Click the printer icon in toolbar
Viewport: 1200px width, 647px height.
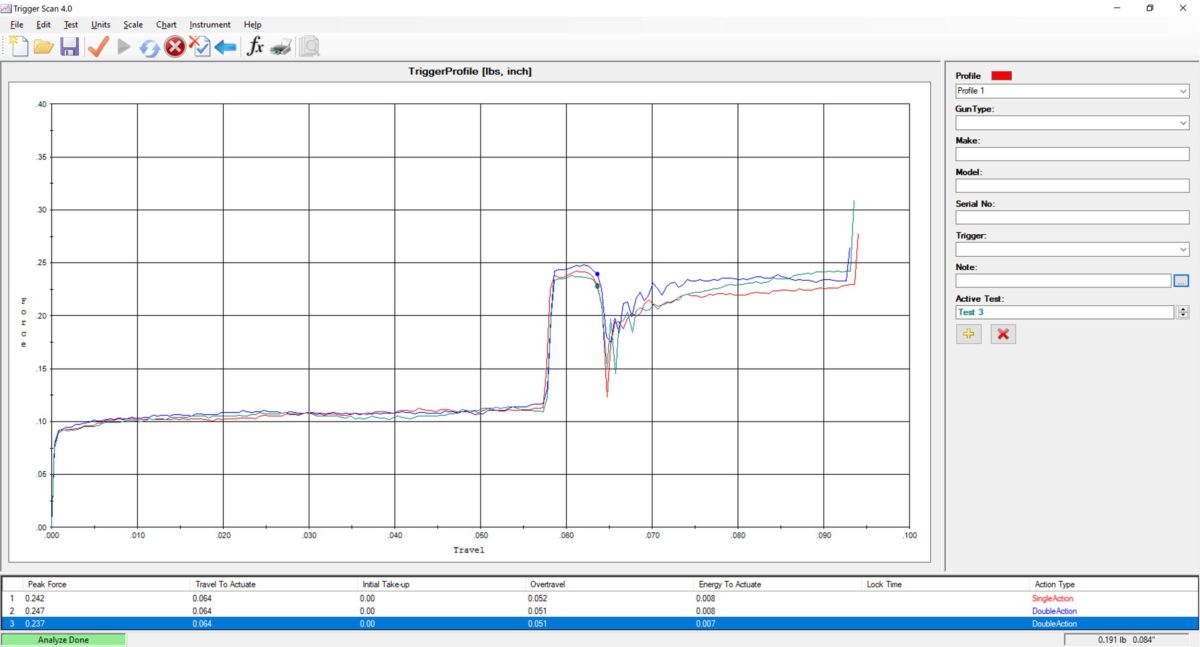pos(281,46)
